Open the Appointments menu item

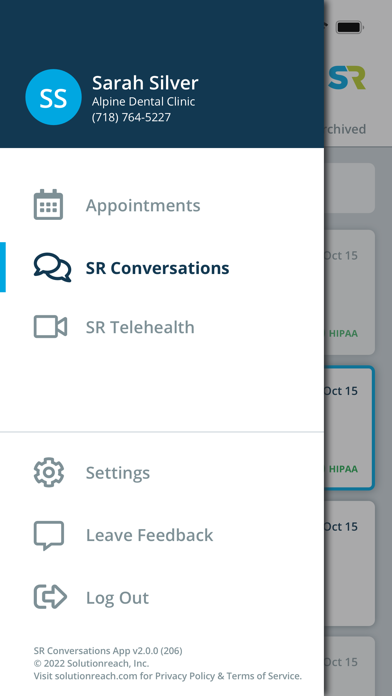pyautogui.click(x=143, y=205)
